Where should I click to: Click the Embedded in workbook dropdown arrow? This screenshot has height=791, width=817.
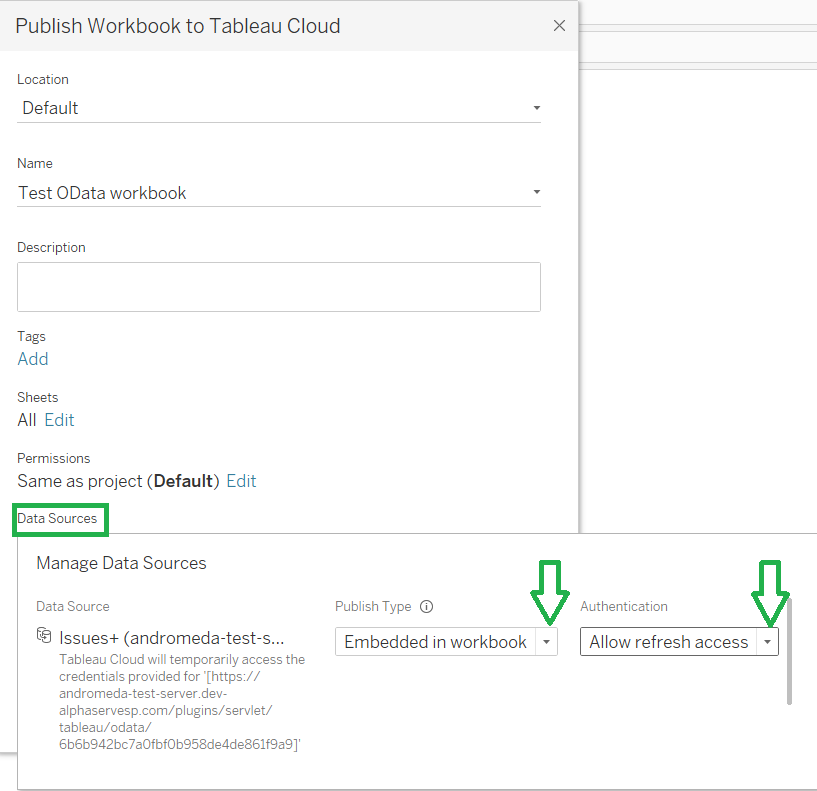pos(546,641)
